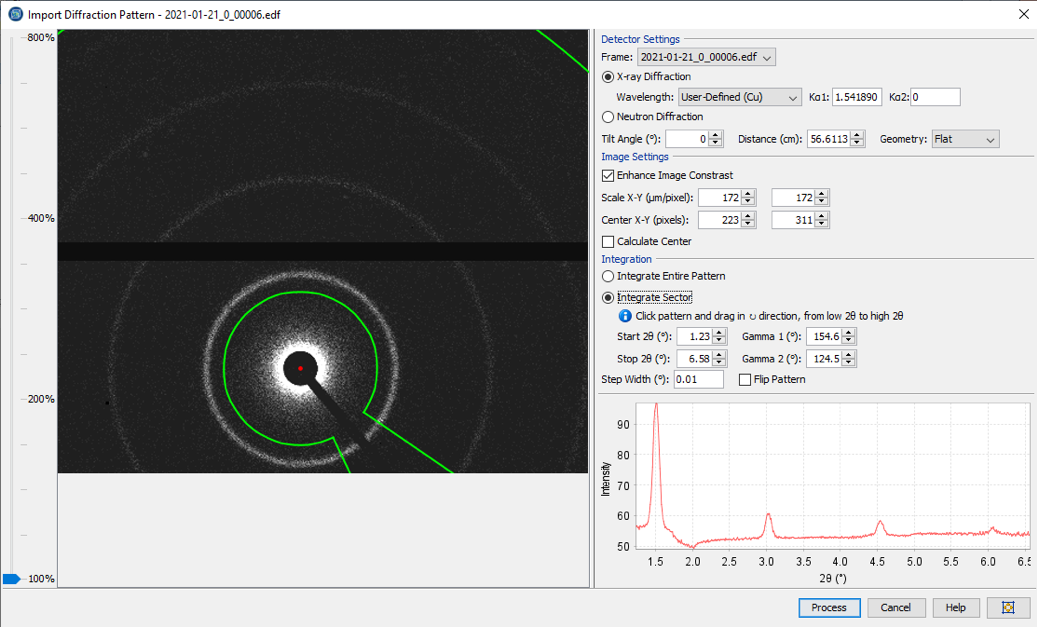The height and width of the screenshot is (627, 1037).
Task: Select the X-ray Diffraction radio button
Action: [608, 77]
